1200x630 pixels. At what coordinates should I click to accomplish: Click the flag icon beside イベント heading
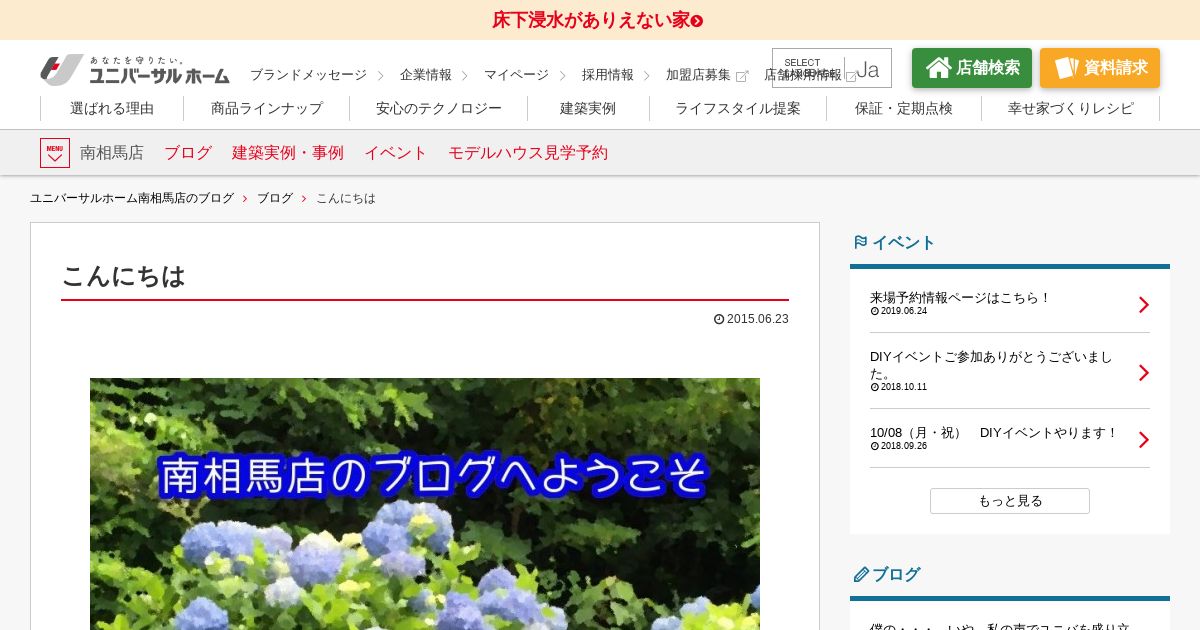tap(860, 242)
